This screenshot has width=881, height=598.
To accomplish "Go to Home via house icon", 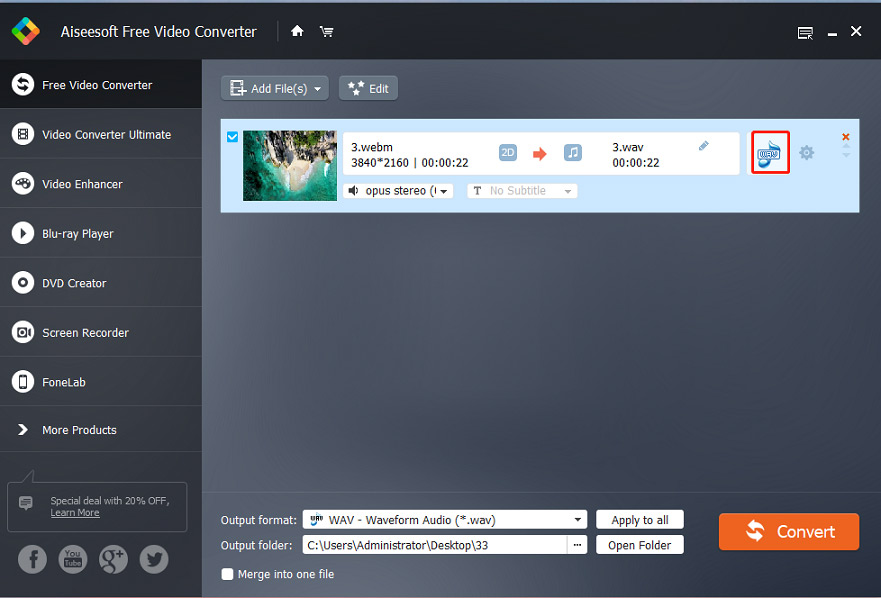I will pyautogui.click(x=297, y=31).
